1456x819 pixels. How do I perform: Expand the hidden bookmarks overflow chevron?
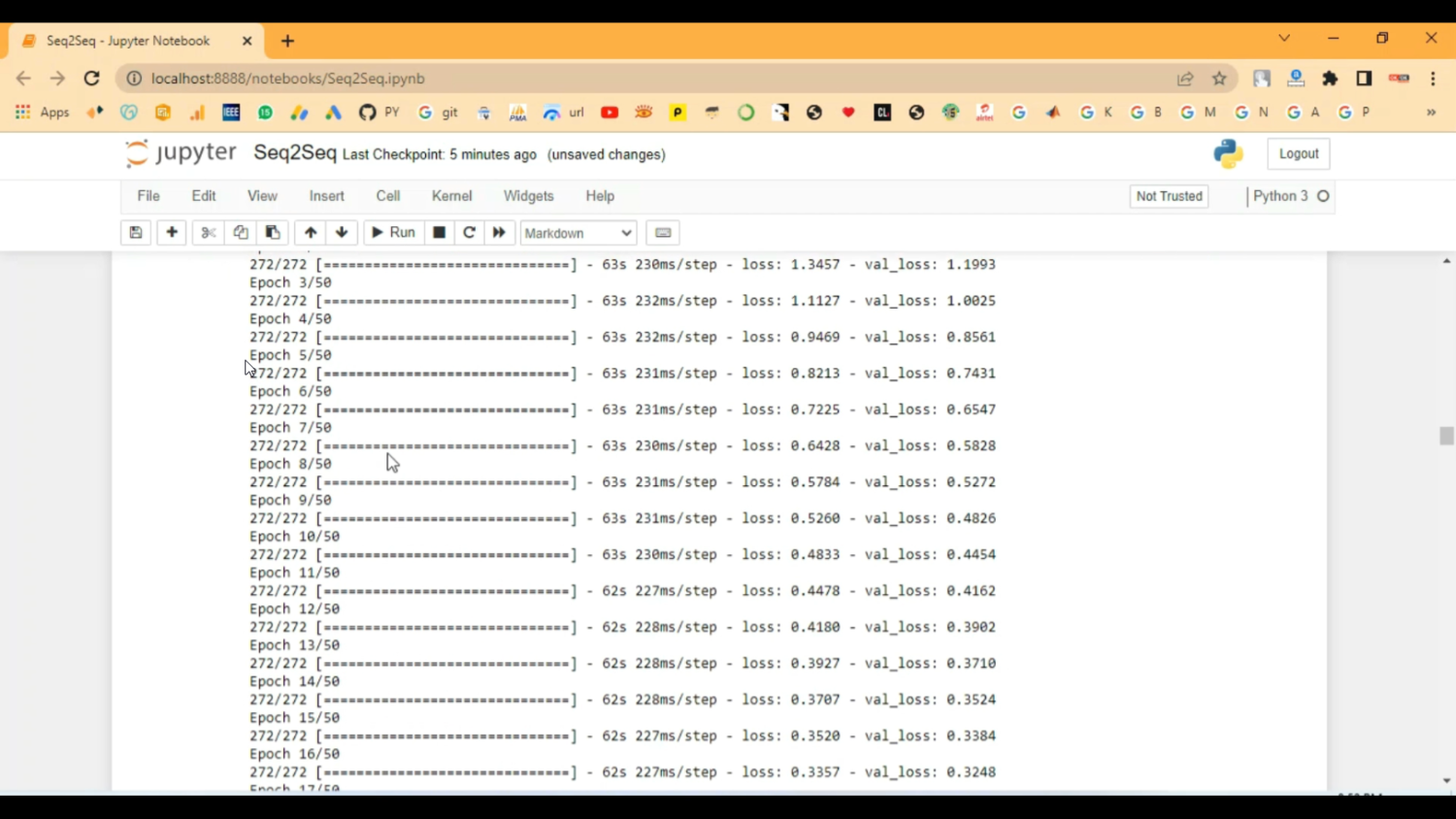point(1431,113)
